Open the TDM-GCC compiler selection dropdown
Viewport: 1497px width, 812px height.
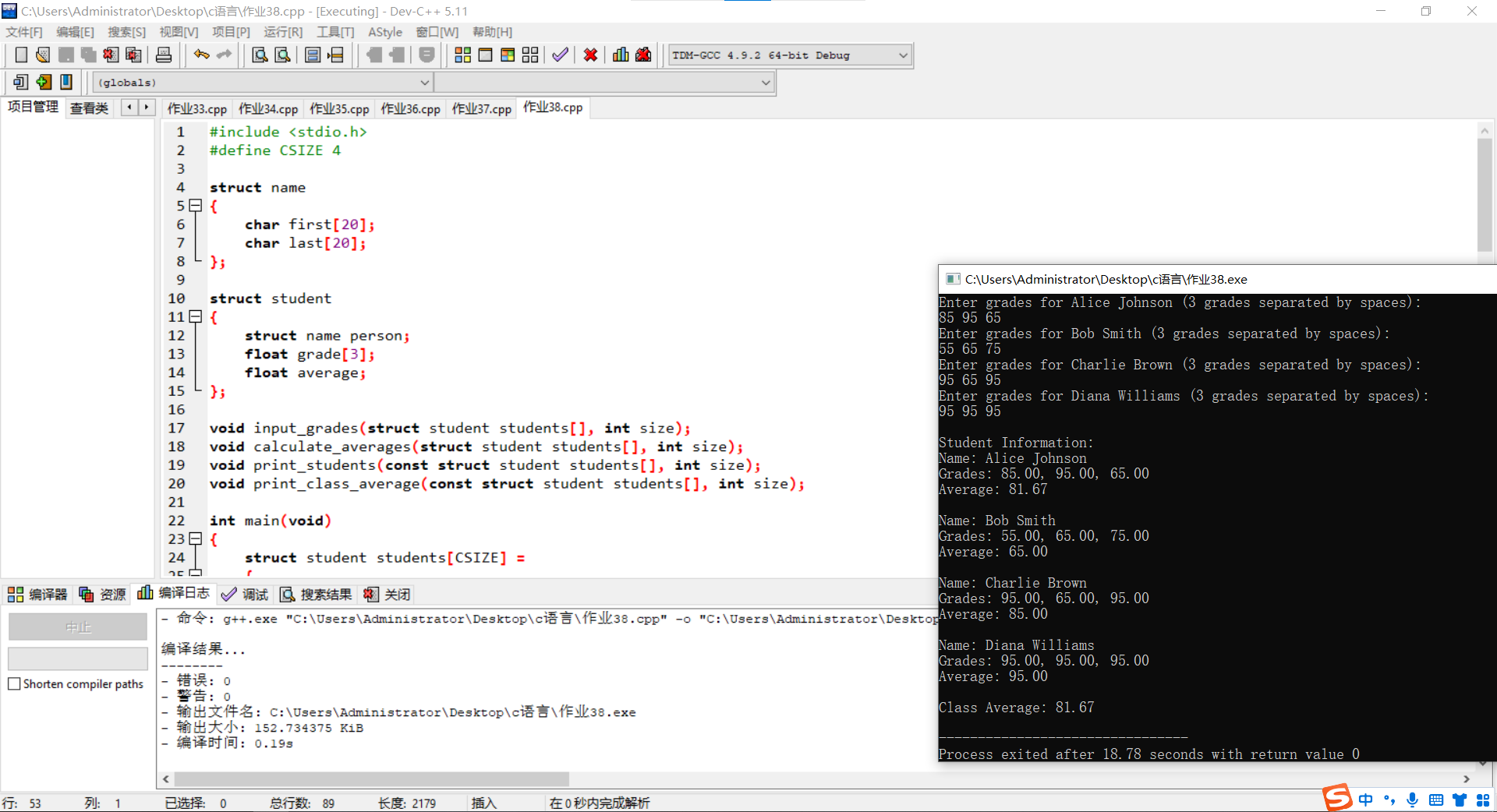click(x=903, y=55)
